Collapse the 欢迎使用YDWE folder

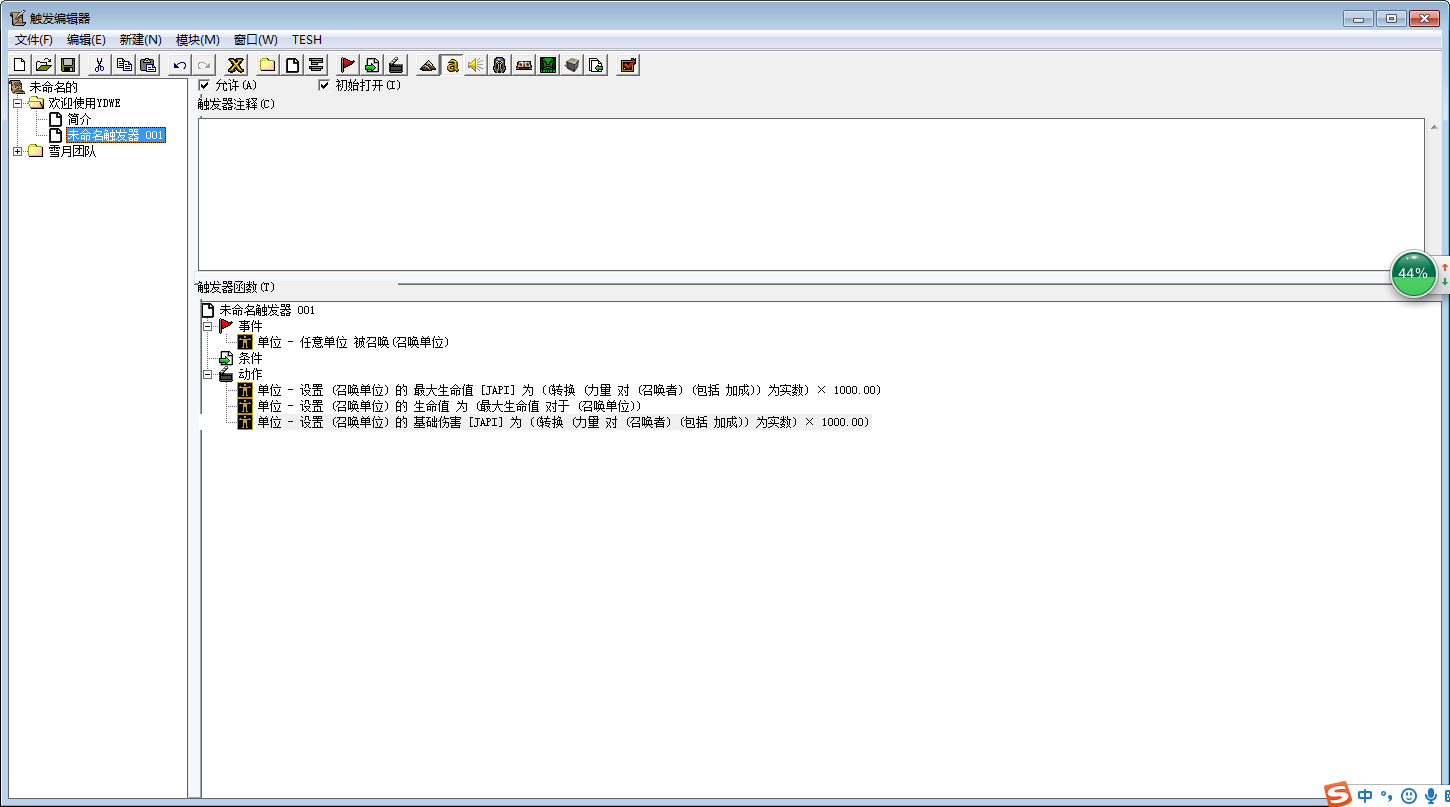[18, 103]
